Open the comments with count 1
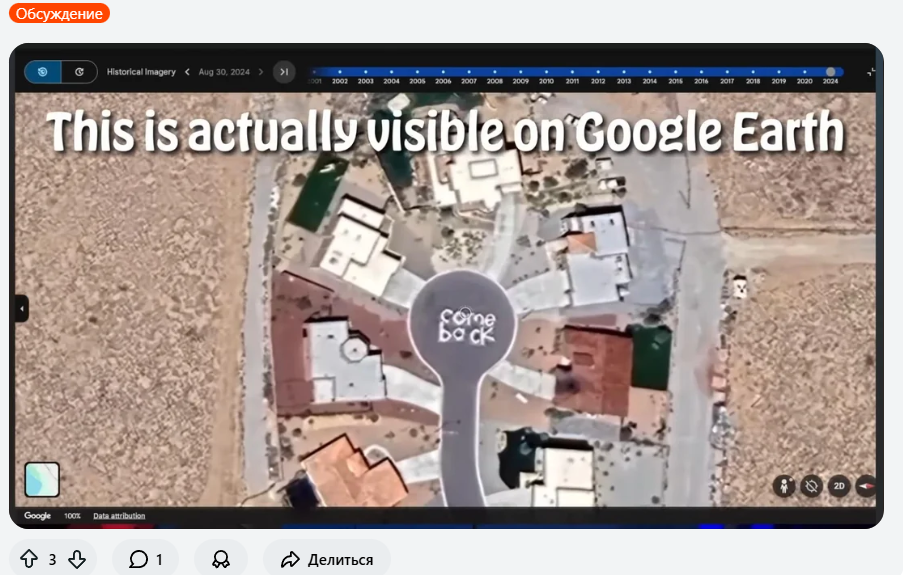The height and width of the screenshot is (575, 903). (146, 559)
